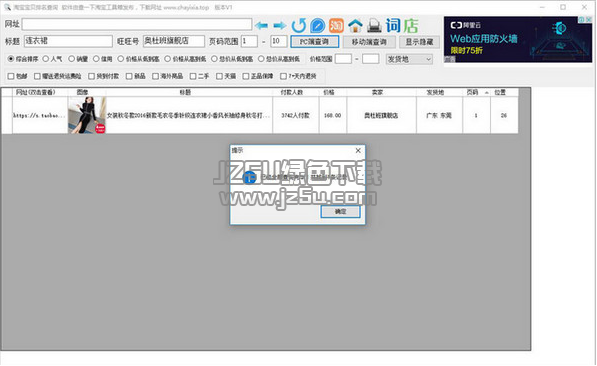Click the 奥杜班旗舰店 seller cell
Screen dimensions: 597x366
pos(381,115)
